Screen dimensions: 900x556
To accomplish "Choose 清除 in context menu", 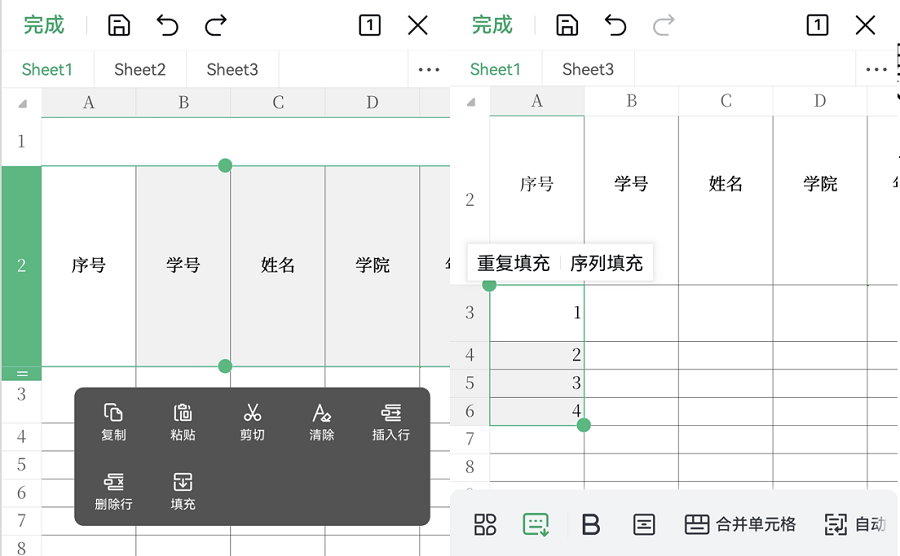I will pyautogui.click(x=321, y=422).
